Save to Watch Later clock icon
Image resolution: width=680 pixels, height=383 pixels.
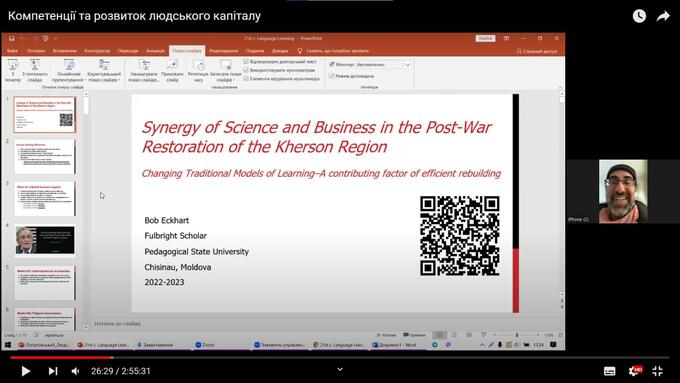pyautogui.click(x=639, y=16)
